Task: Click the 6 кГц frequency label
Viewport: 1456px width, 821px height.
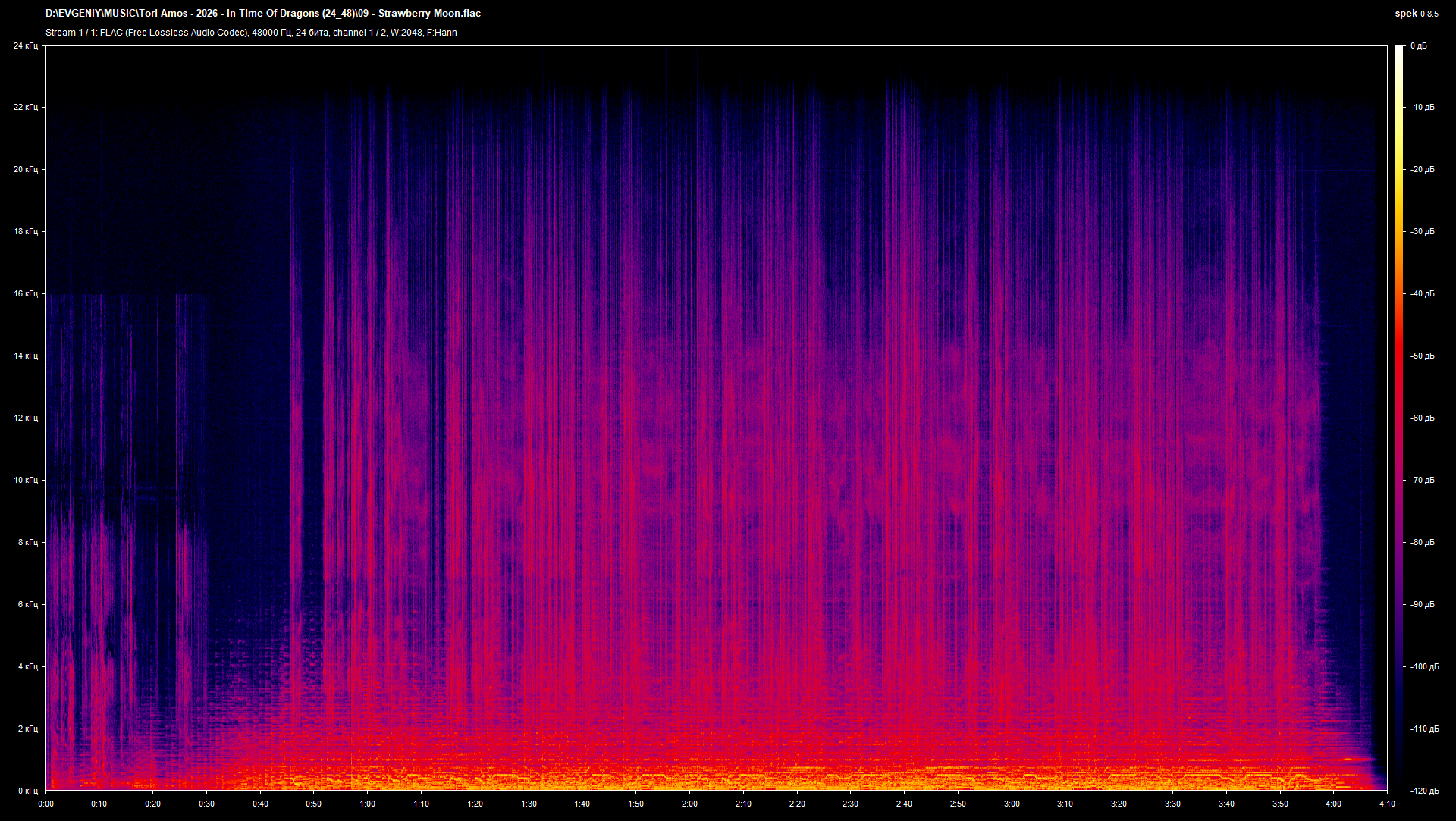Action: [28, 605]
